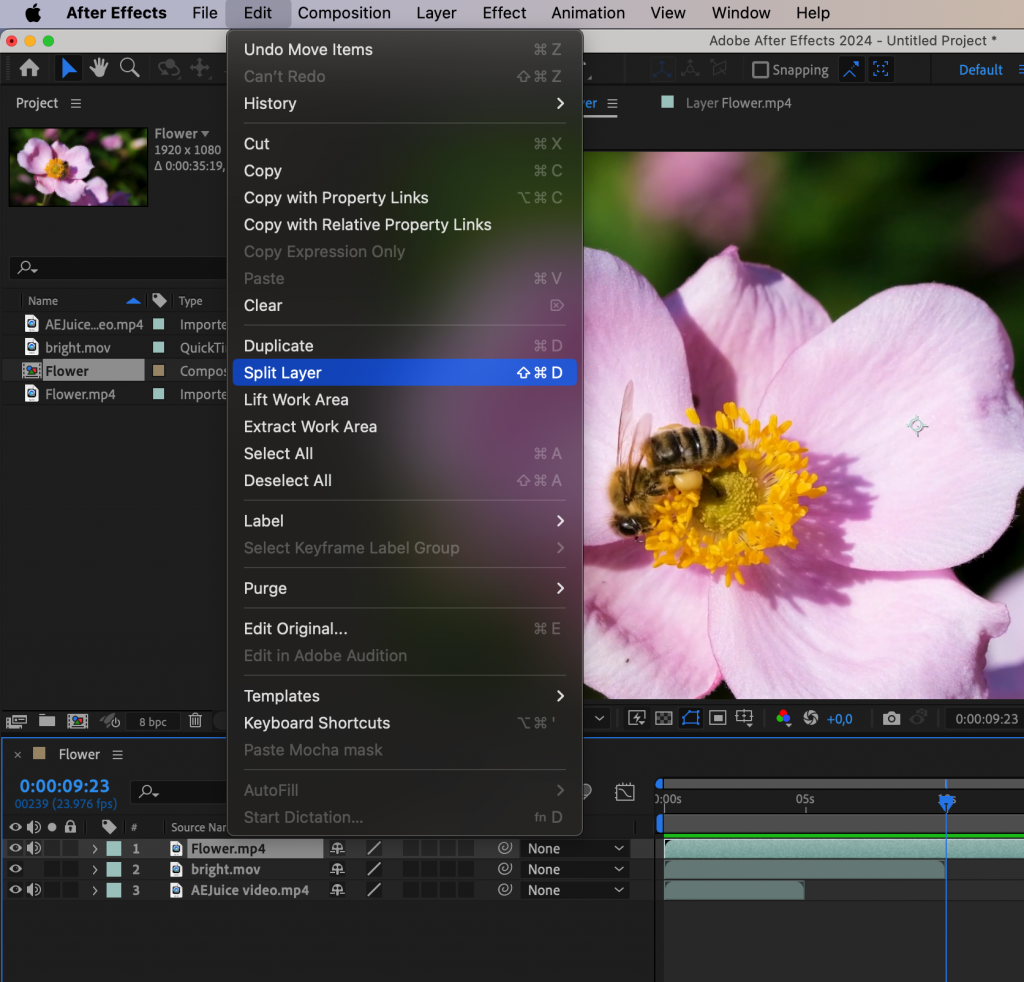Mute audio on the Flower.mp4 layer
This screenshot has height=982, width=1024.
click(35, 846)
